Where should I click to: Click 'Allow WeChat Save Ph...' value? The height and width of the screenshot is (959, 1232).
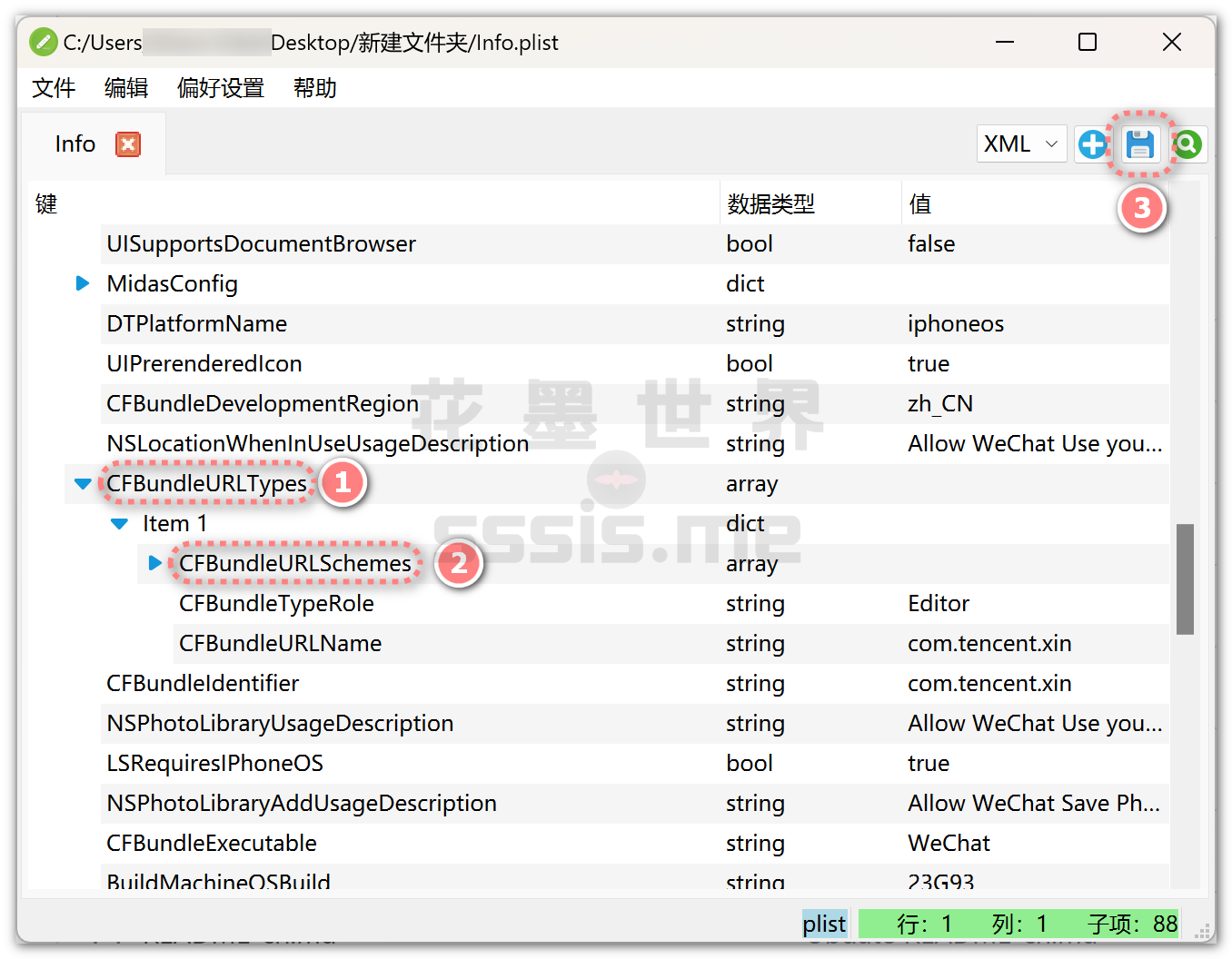(x=1034, y=803)
